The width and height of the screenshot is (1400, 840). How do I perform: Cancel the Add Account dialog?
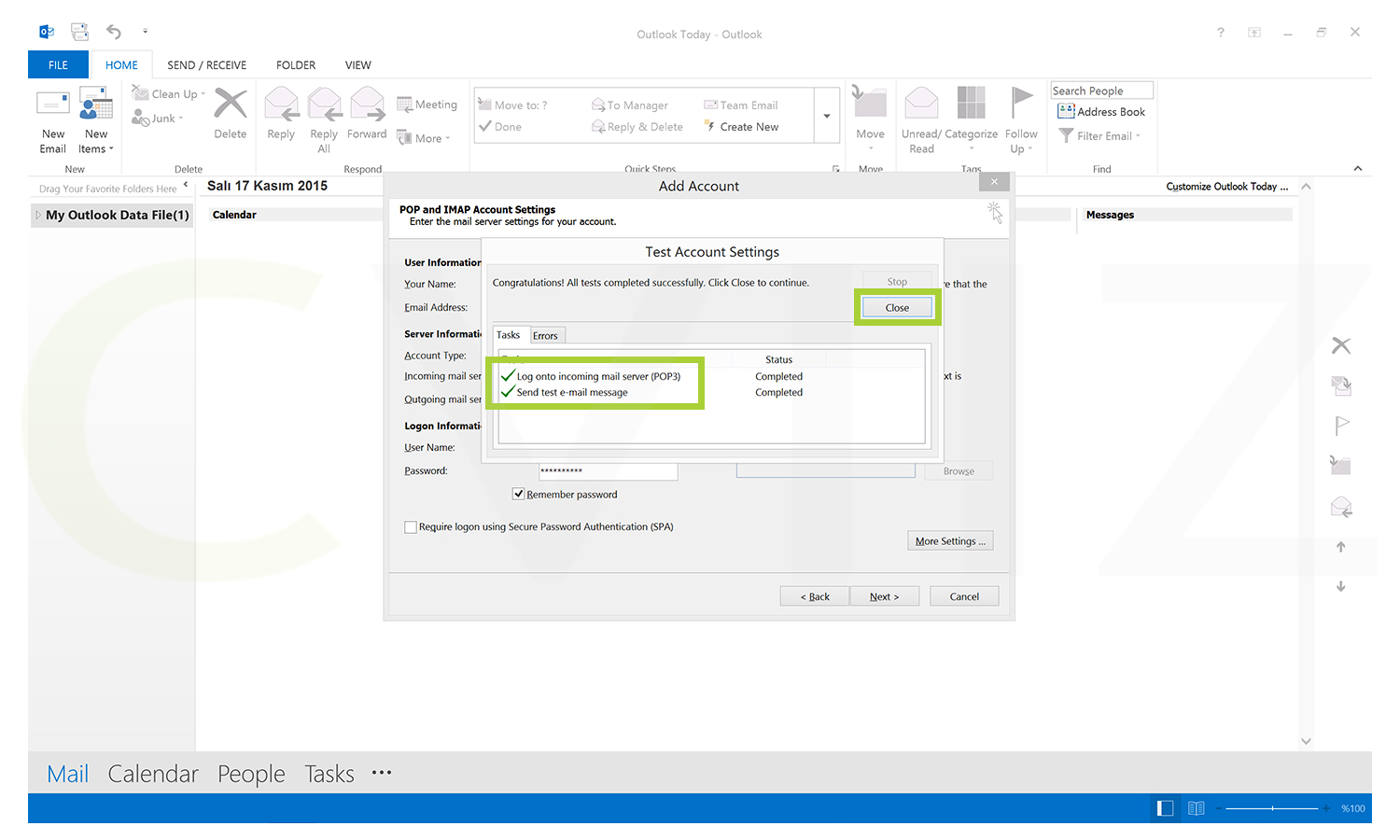[x=964, y=596]
